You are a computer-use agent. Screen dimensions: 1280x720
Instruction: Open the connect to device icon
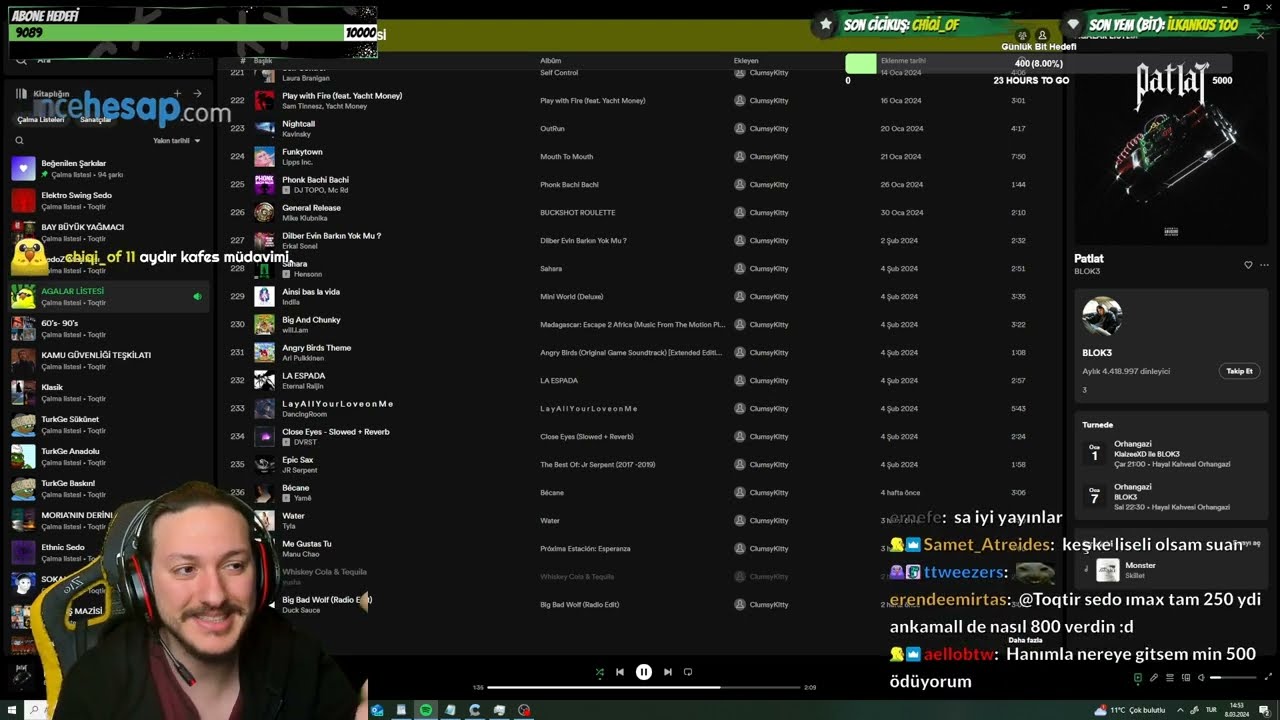coord(1185,678)
